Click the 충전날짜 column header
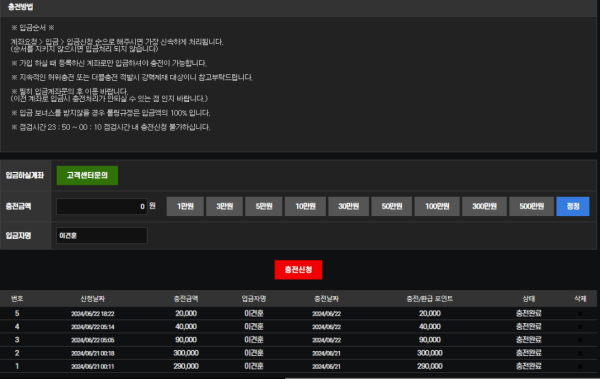The height and width of the screenshot is (379, 600). (x=326, y=299)
